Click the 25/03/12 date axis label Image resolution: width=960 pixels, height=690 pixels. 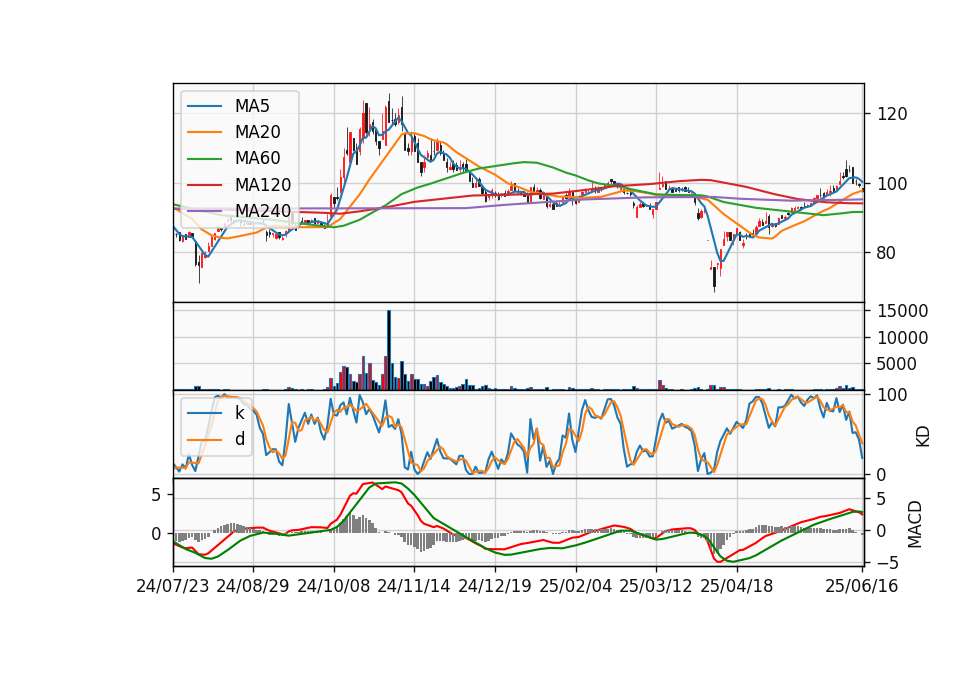pos(656,586)
